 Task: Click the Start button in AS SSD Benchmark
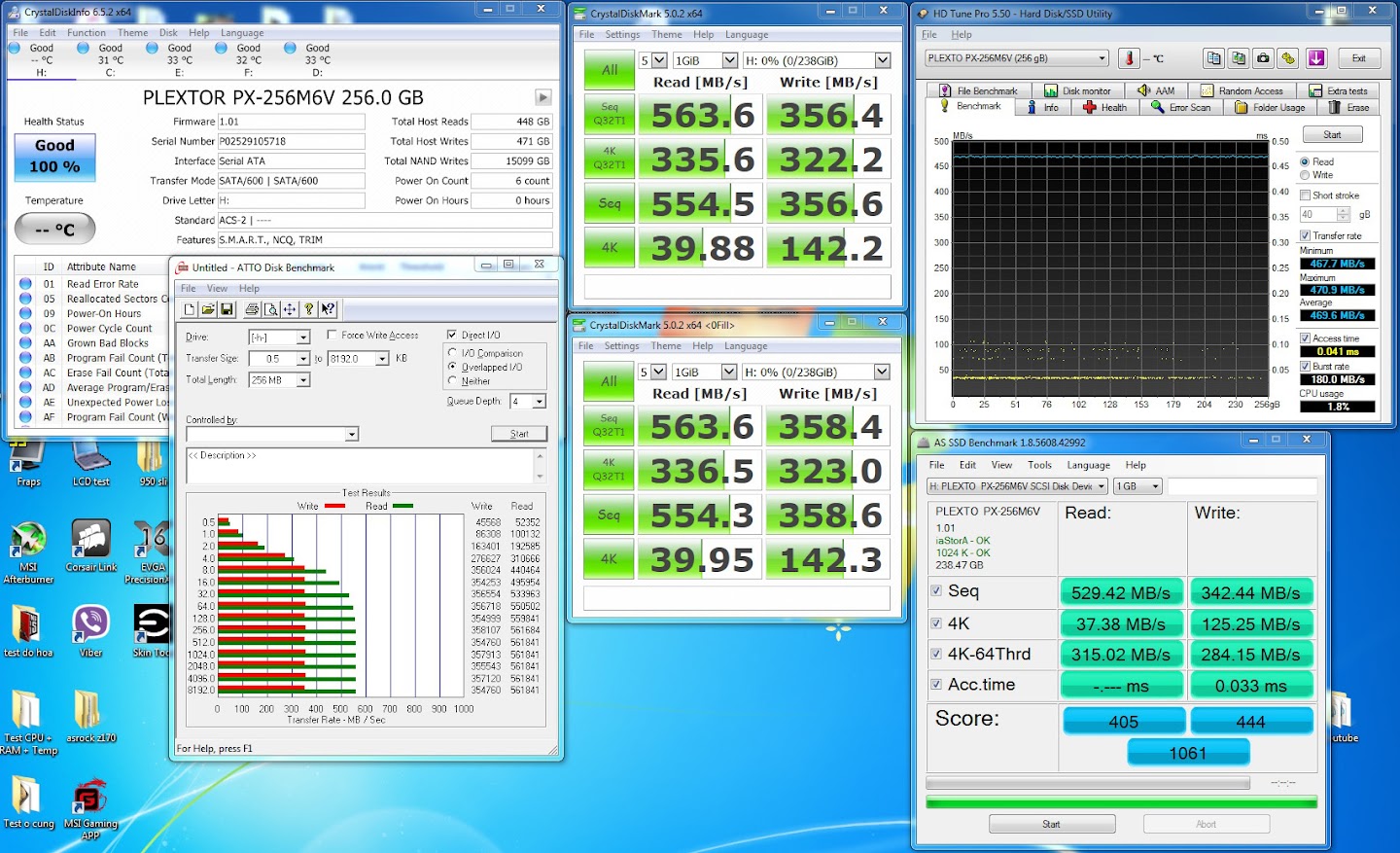pos(1051,824)
